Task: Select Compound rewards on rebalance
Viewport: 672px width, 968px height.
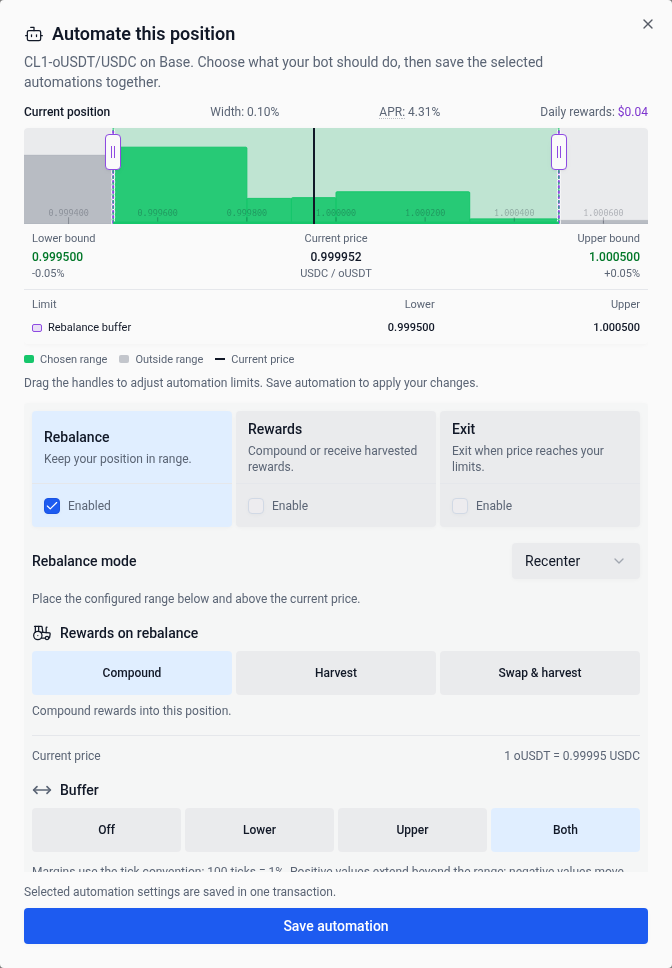Action: click(x=132, y=673)
